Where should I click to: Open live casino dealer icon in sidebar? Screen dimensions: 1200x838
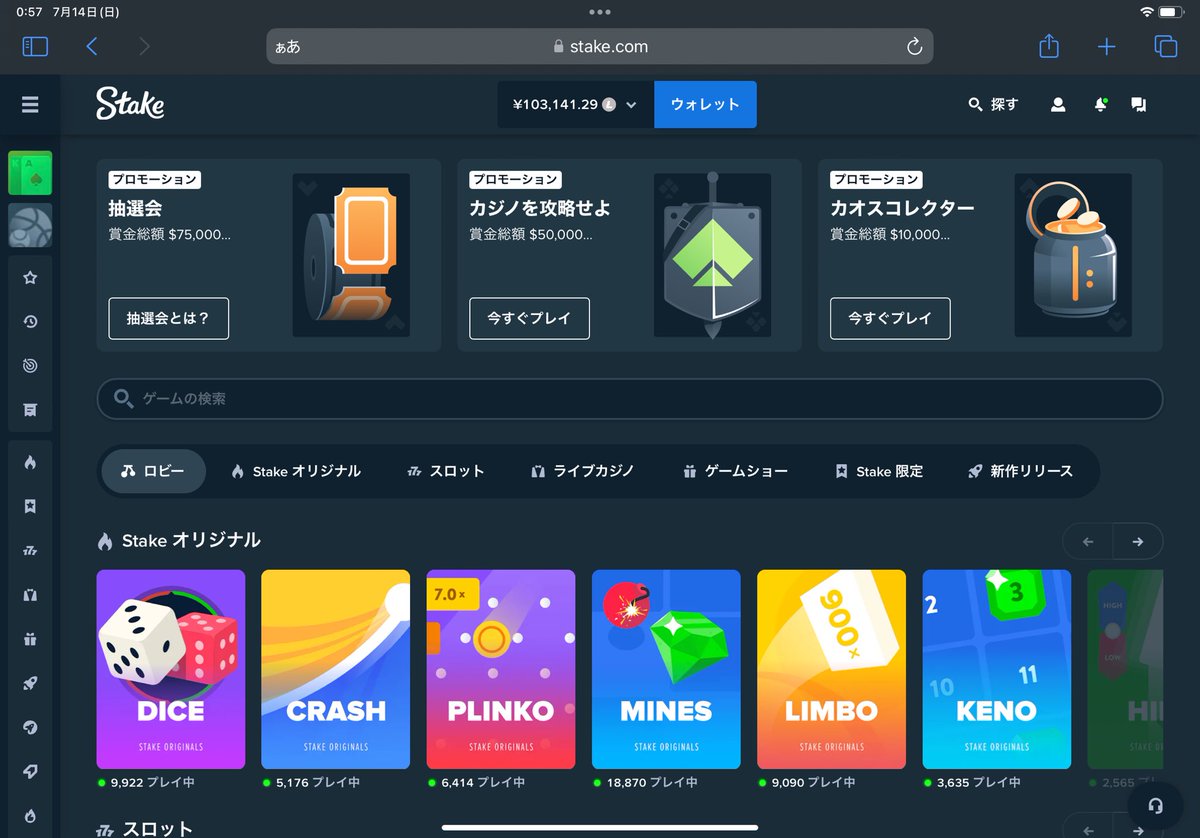[x=30, y=595]
